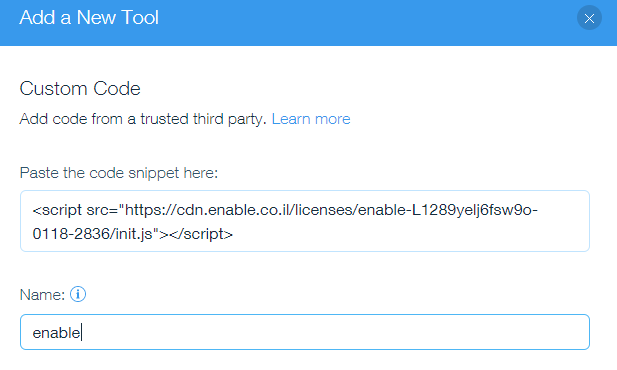Place cursor on init.js in the snippet
617x370 pixels.
[x=134, y=234]
